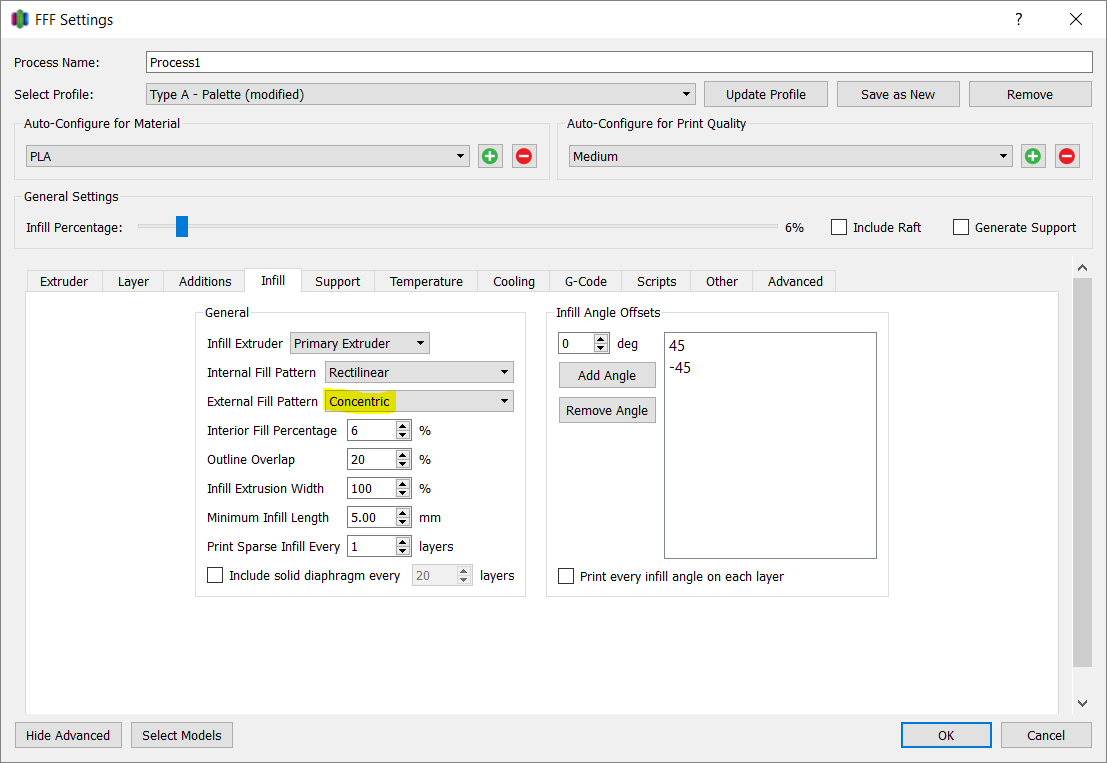1107x763 pixels.
Task: Increase Infill Extrusion Width with up arrow
Action: pyautogui.click(x=403, y=483)
